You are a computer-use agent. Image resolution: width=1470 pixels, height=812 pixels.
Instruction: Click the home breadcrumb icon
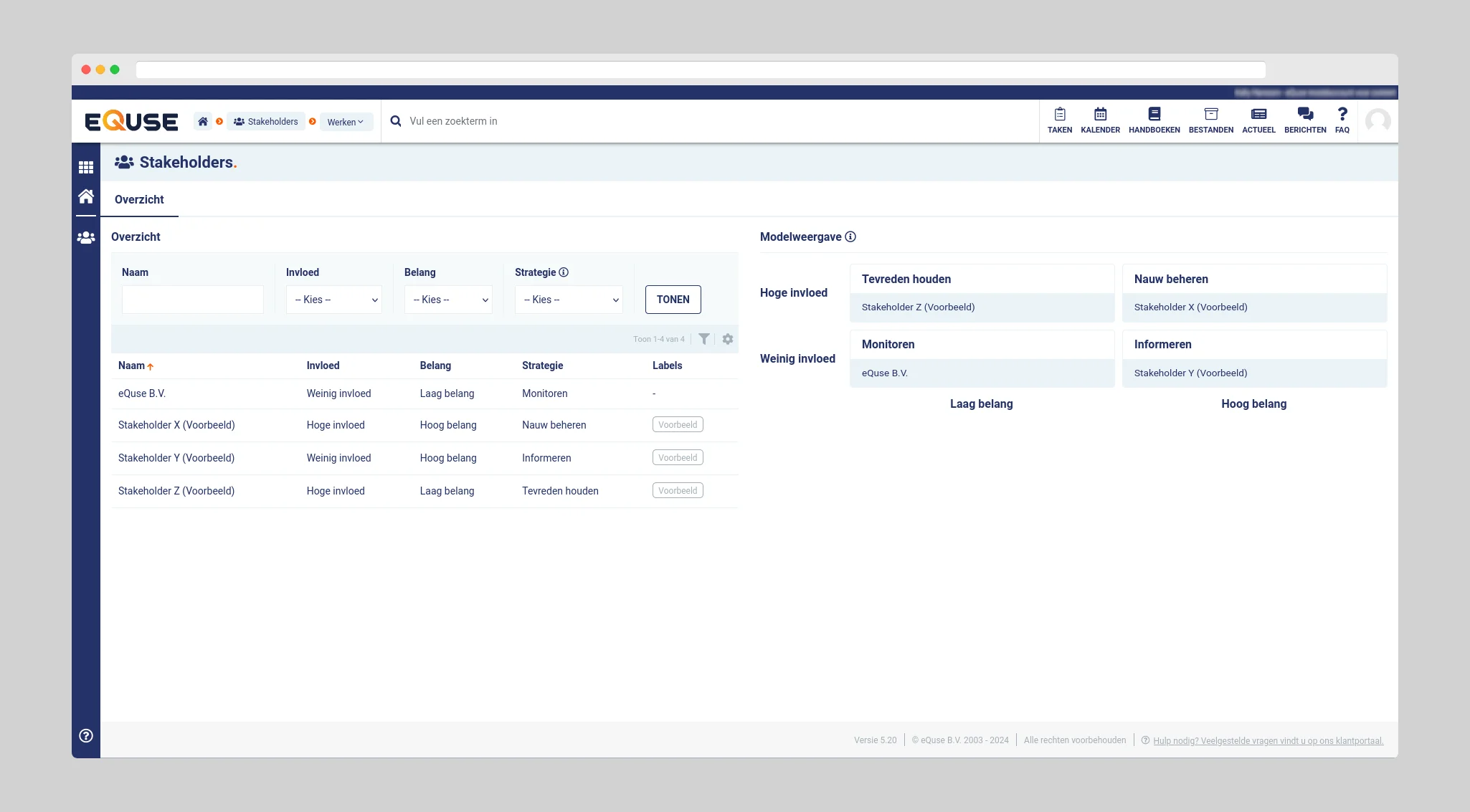click(x=203, y=122)
